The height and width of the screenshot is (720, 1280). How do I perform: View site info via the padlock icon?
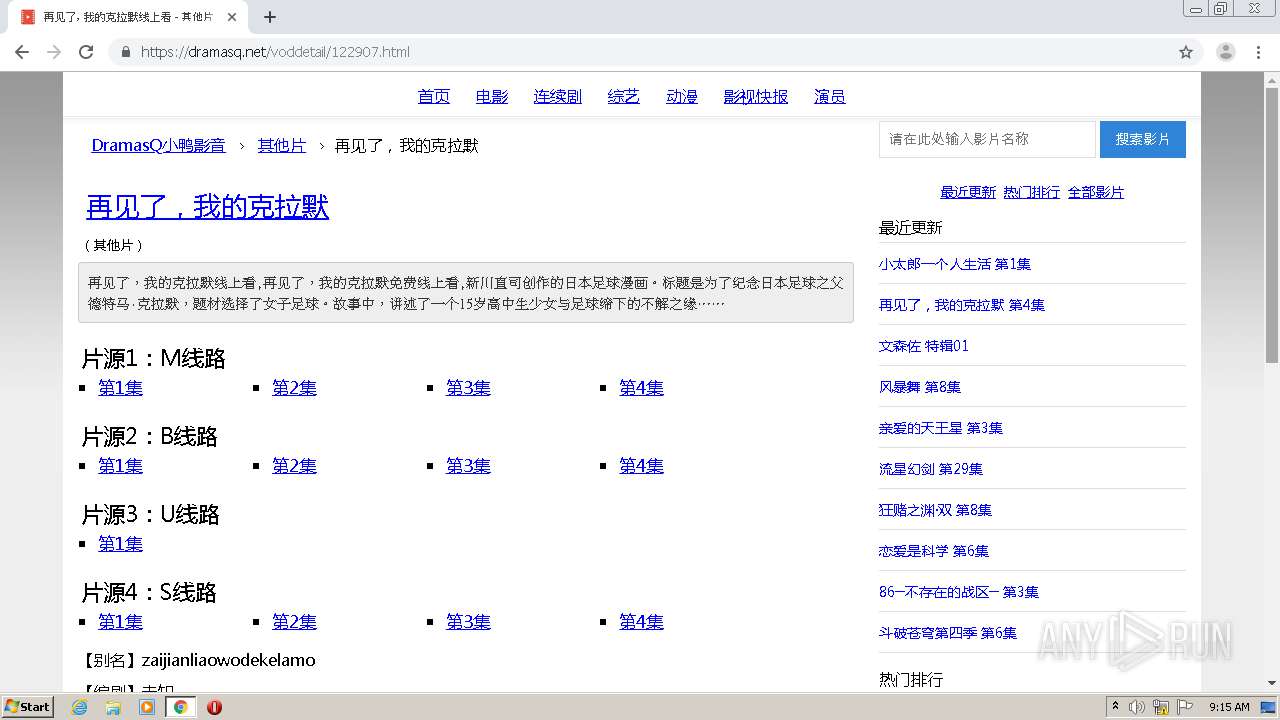(x=125, y=52)
